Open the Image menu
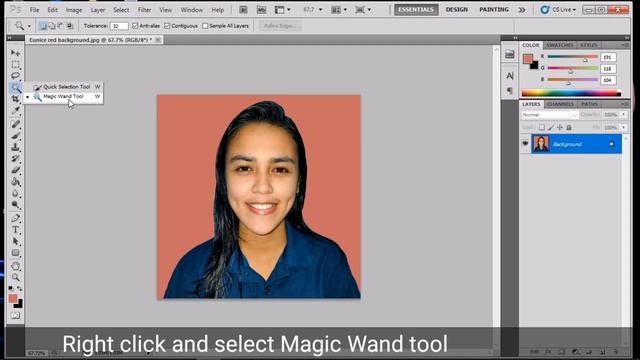The height and width of the screenshot is (360, 640). pos(74,10)
